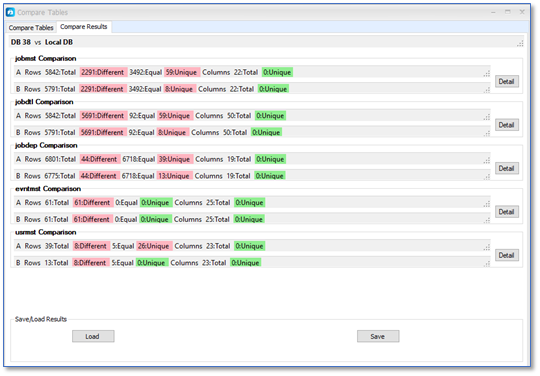Switch to the Compare Tables tab
Image resolution: width=540 pixels, height=376 pixels.
tap(31, 28)
